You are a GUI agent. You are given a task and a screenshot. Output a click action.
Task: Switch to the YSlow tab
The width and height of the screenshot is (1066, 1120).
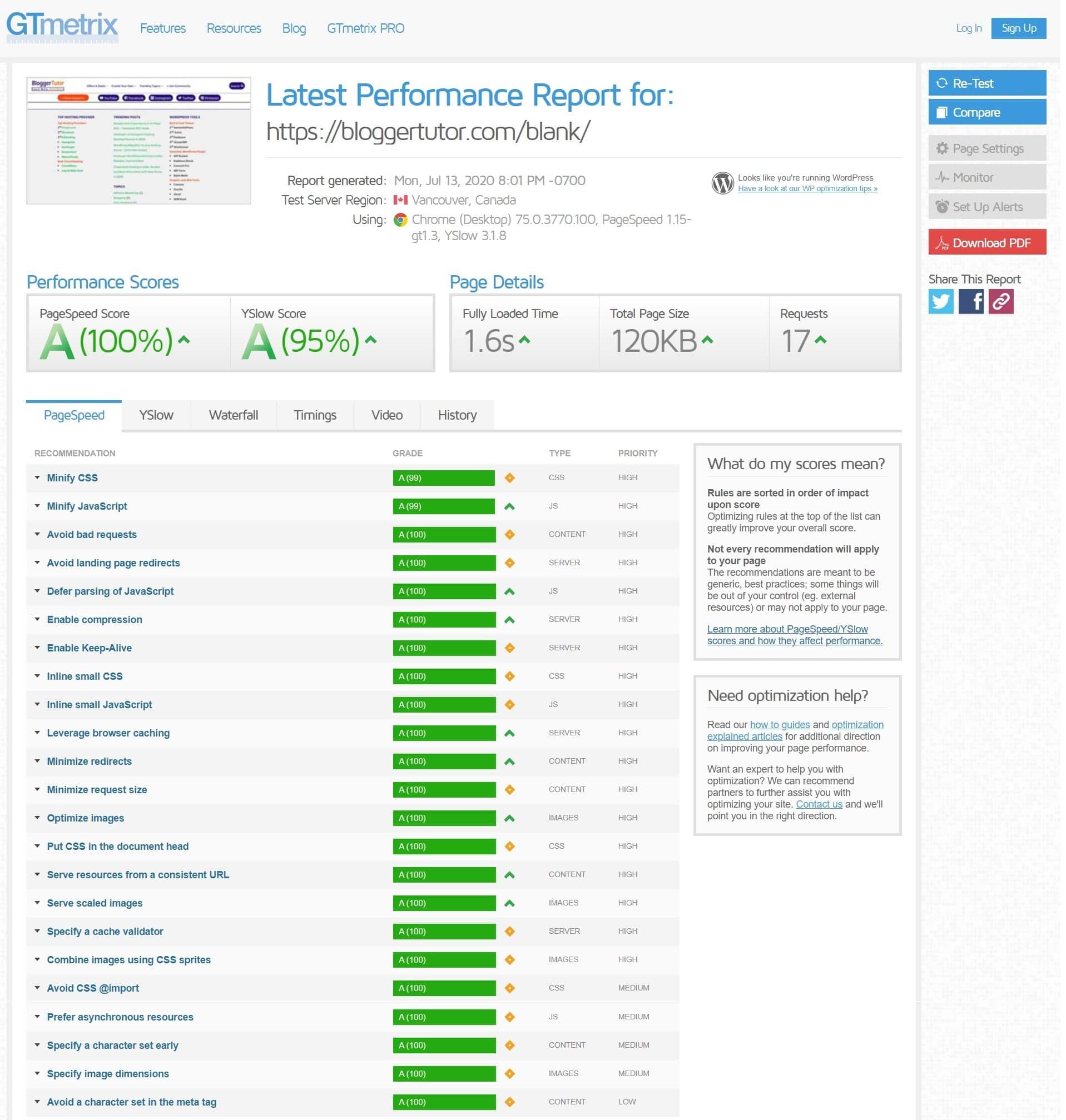[156, 415]
